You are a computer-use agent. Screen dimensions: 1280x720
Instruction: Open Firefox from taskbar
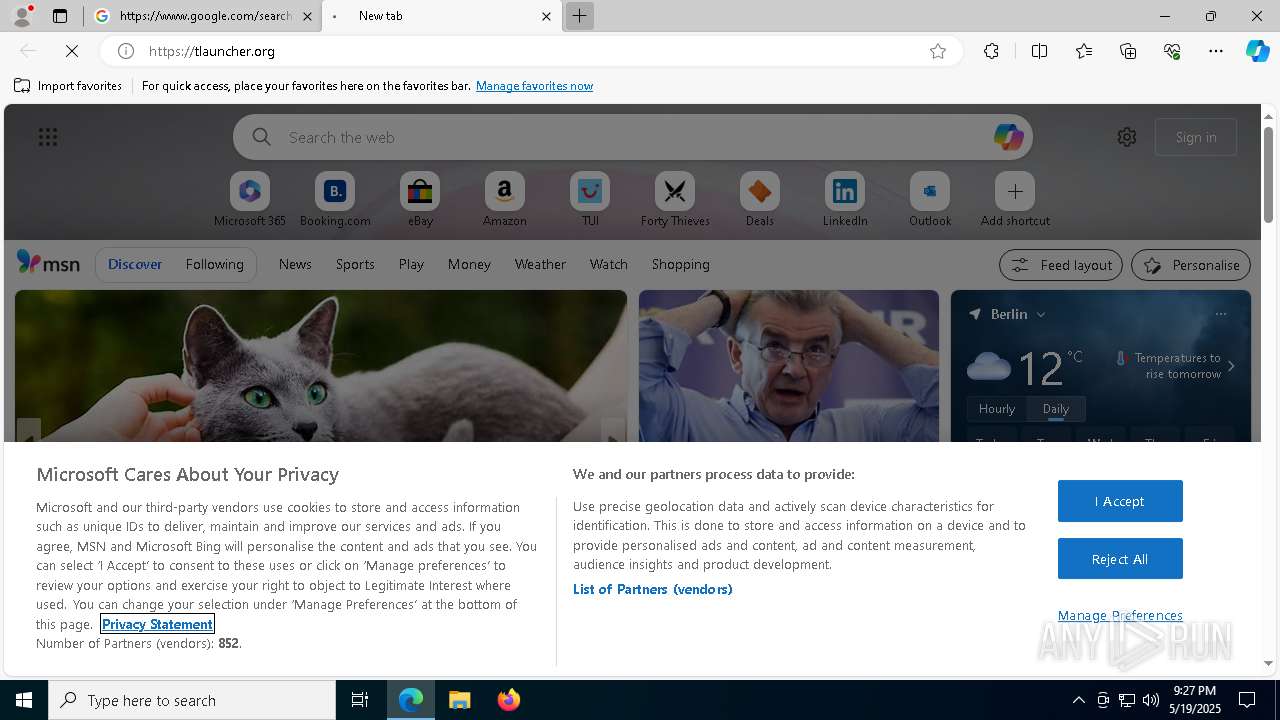(508, 700)
